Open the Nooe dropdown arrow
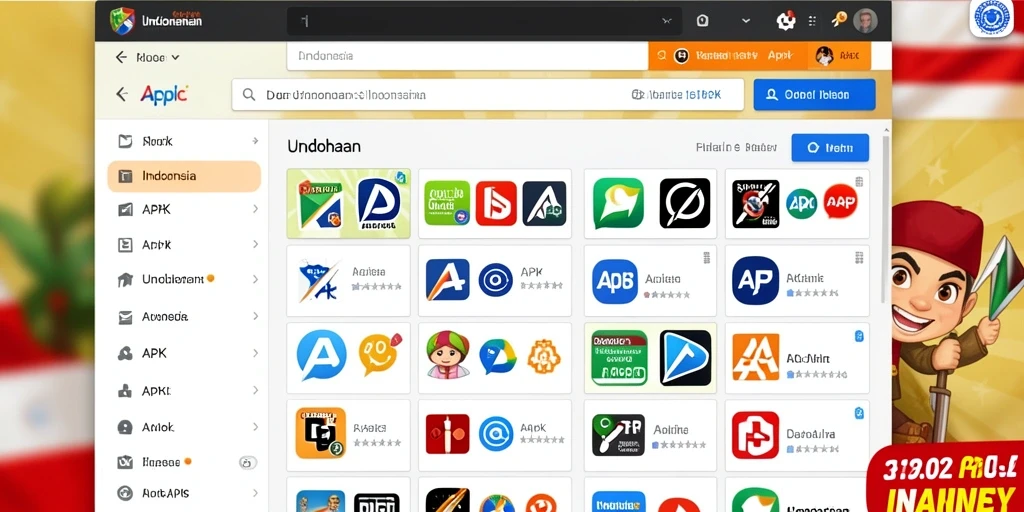This screenshot has height=512, width=1024. tap(175, 58)
